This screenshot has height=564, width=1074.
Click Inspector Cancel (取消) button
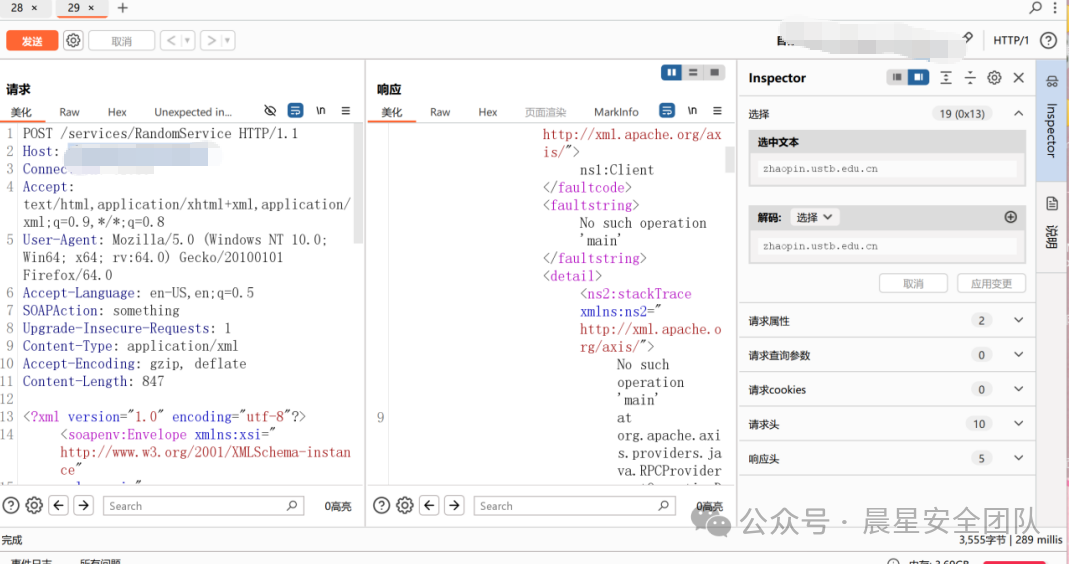point(913,283)
